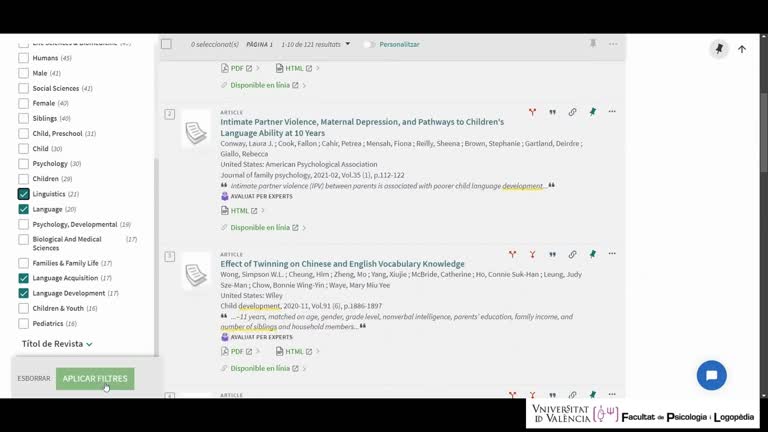
Task: Click Personalitzar label
Action: (x=399, y=45)
